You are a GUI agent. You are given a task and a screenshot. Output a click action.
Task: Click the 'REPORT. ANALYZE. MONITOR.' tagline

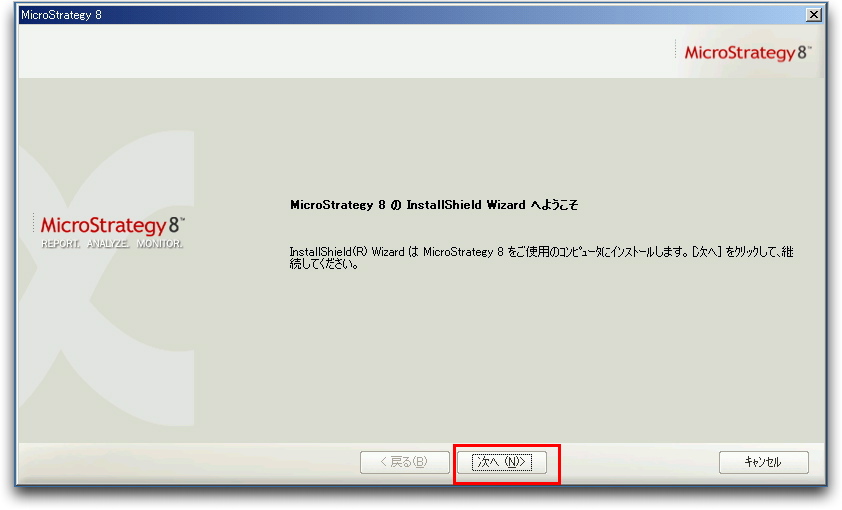(x=112, y=244)
